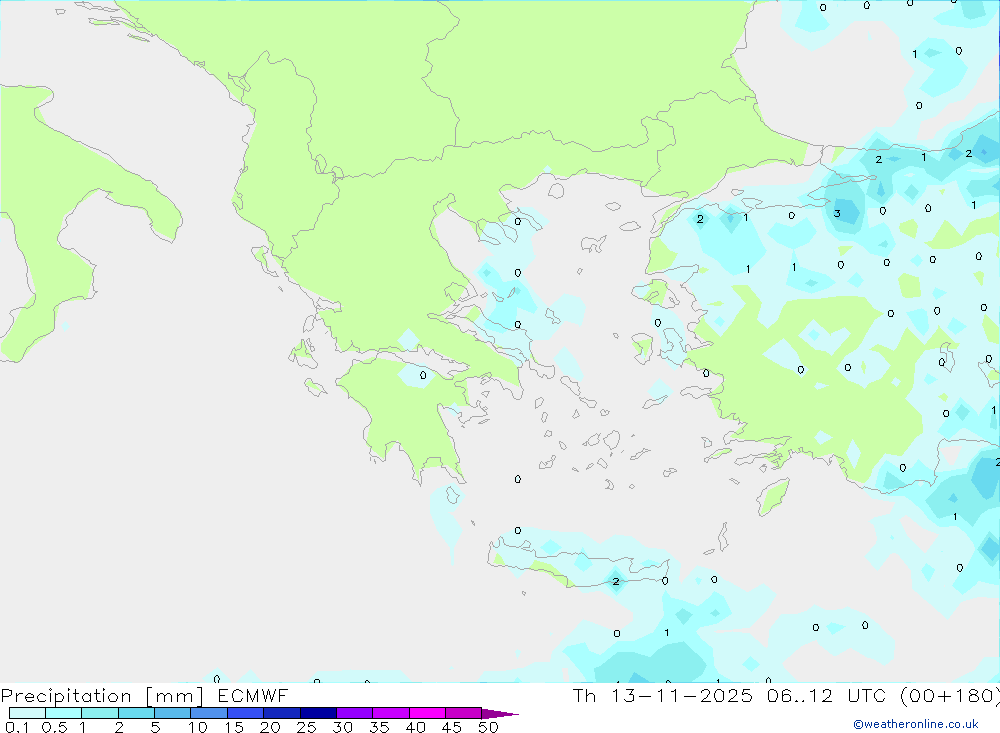Pick the 10–15 mm legend swatch

click(x=209, y=713)
